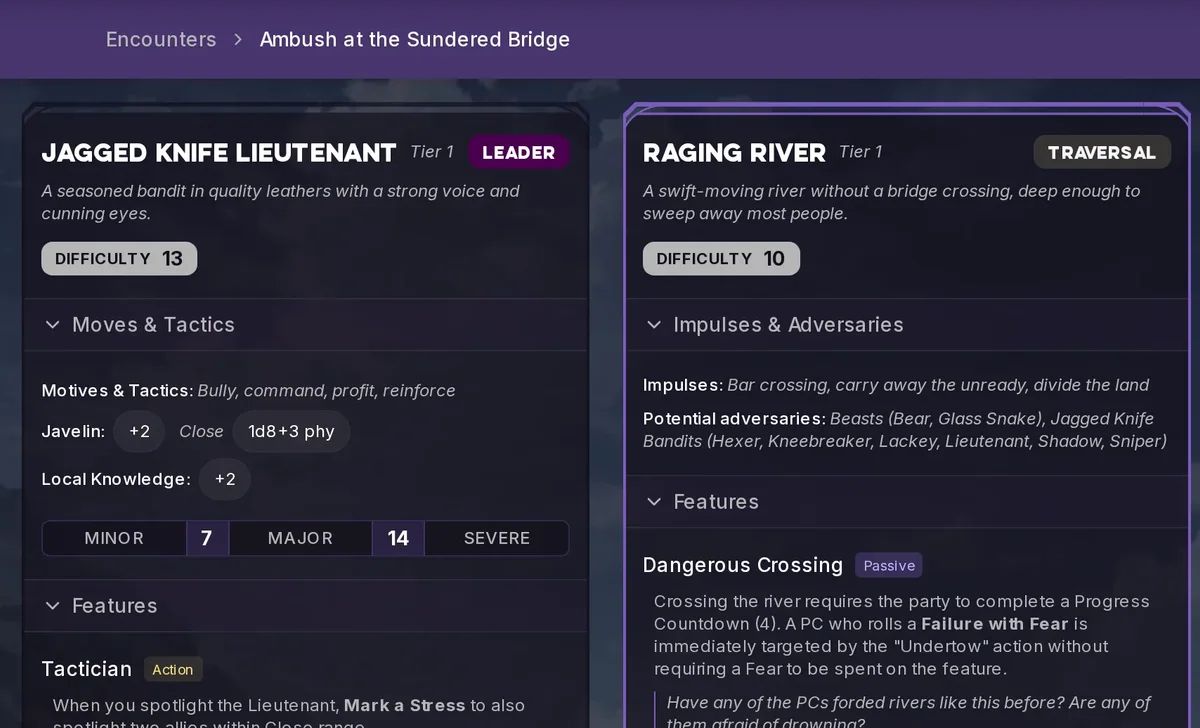Click the Failure with Fear text

tap(995, 623)
